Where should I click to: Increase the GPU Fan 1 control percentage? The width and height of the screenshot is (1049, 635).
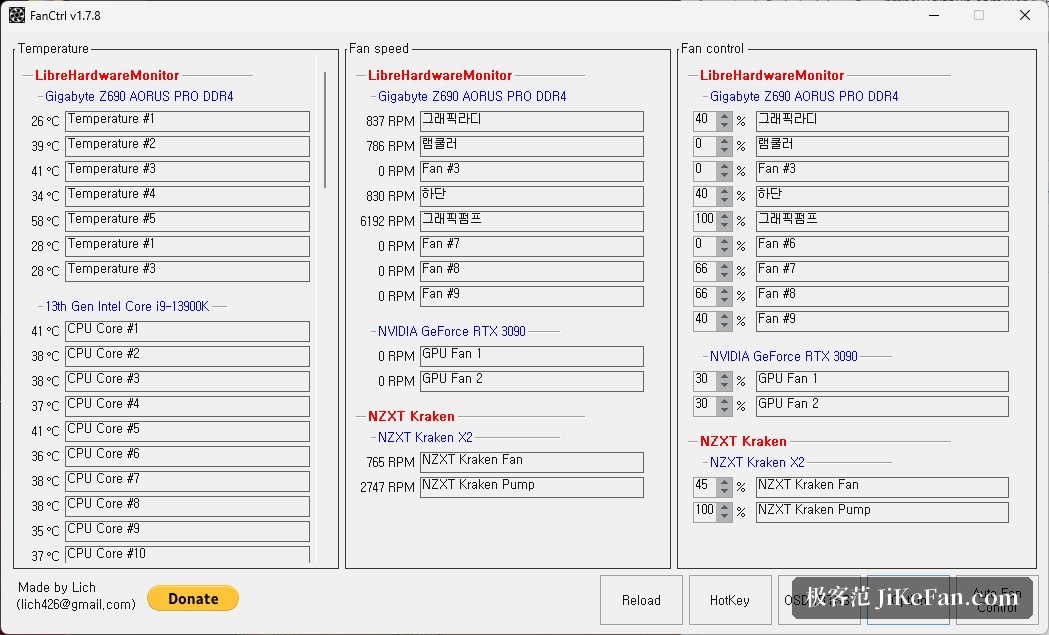tap(725, 377)
